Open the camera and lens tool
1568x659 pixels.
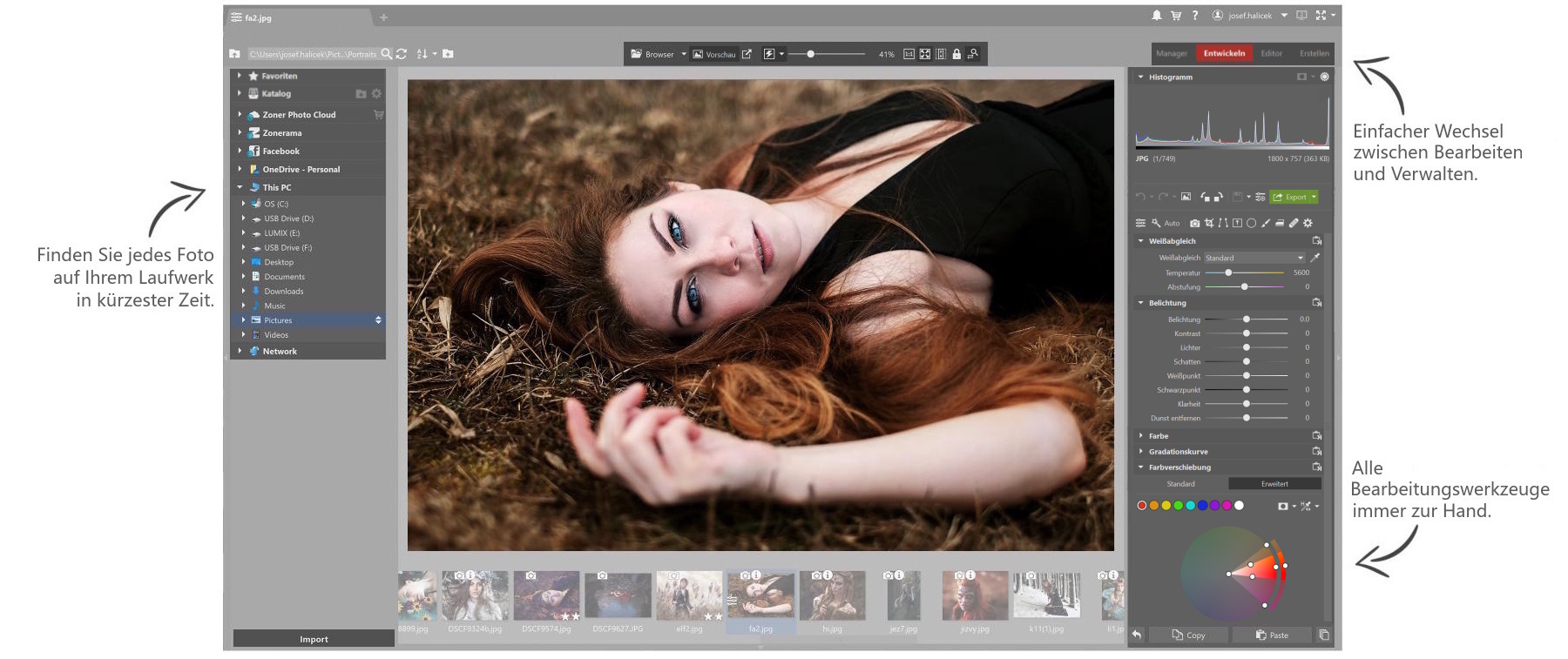[x=1194, y=223]
